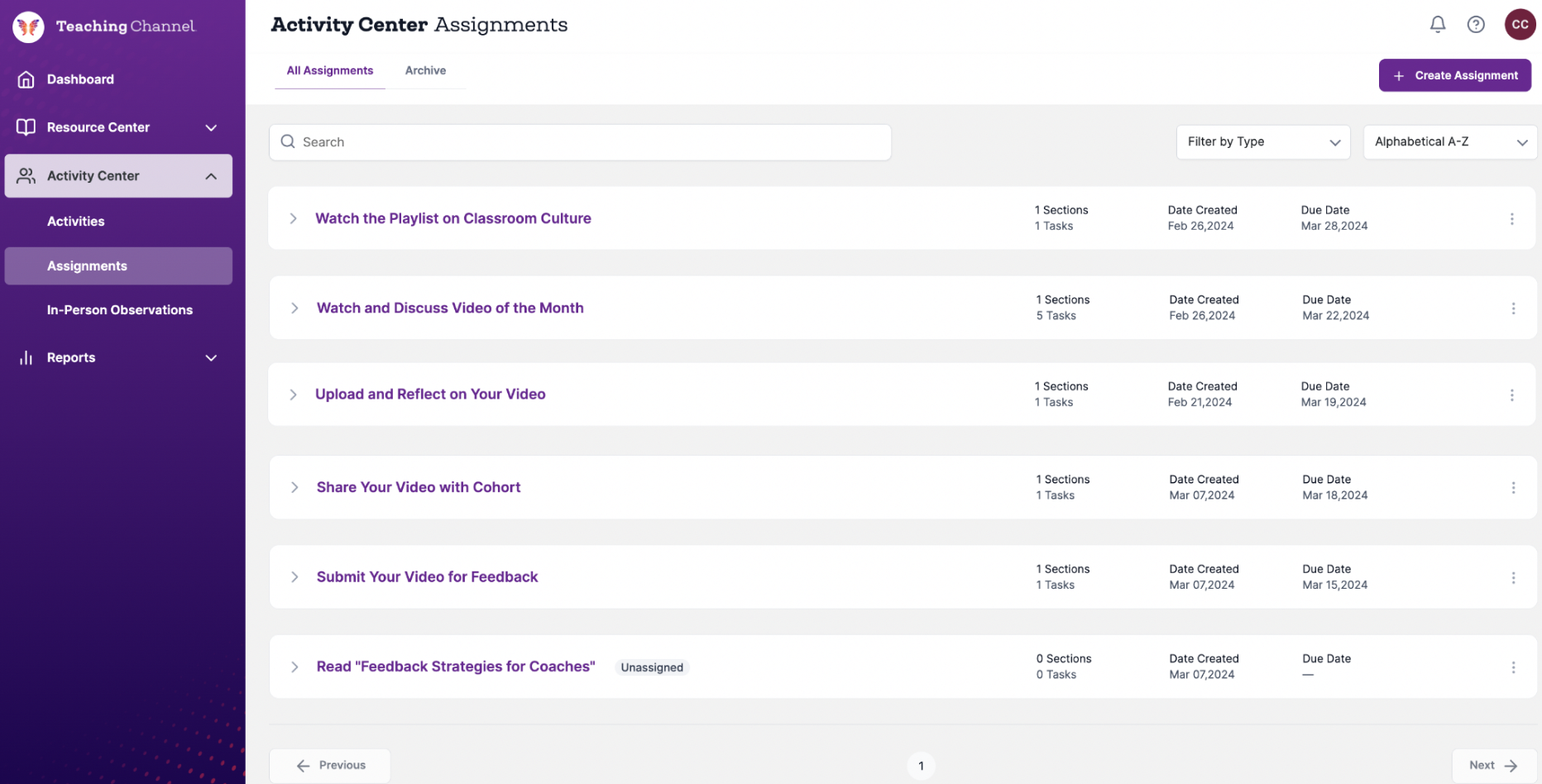Image resolution: width=1542 pixels, height=784 pixels.
Task: Click the Teaching Channel butterfly logo
Action: [28, 26]
